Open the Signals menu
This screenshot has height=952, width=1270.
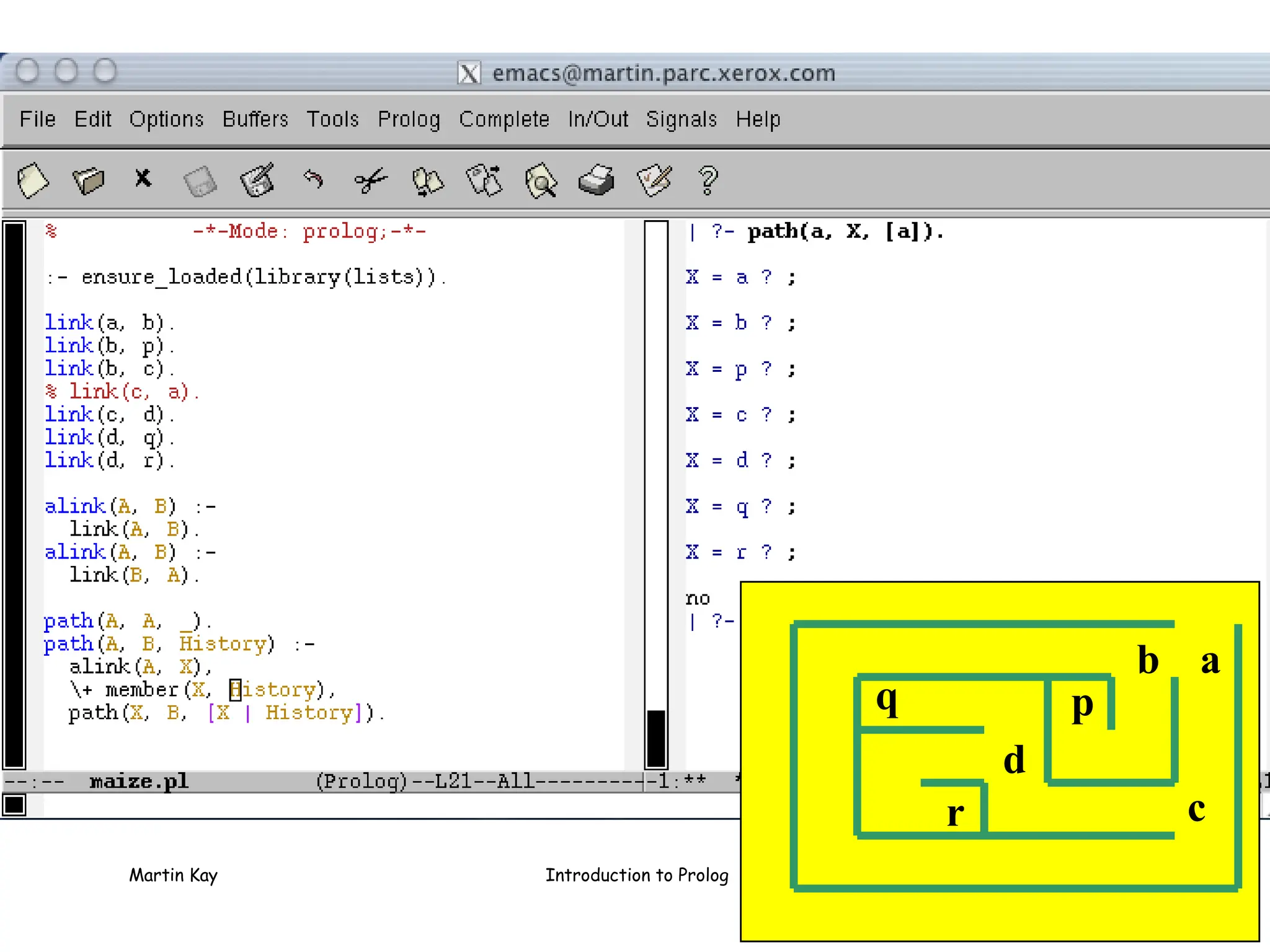[682, 119]
